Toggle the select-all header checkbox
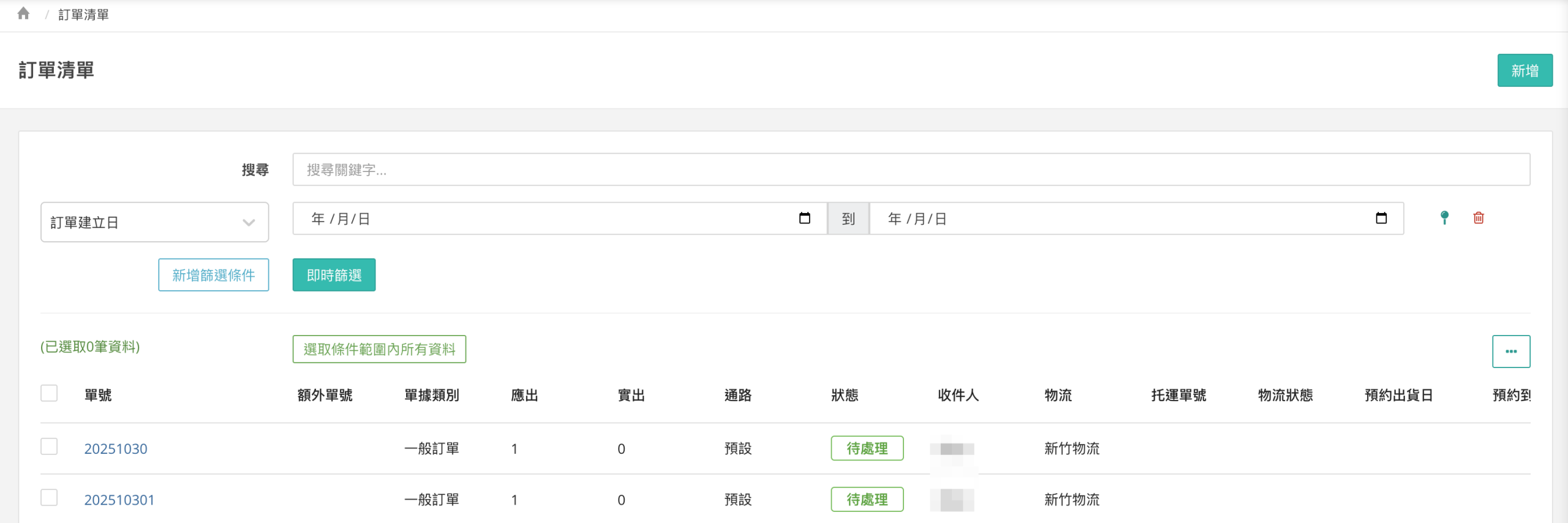Screen dimensions: 1568x523 click(49, 393)
